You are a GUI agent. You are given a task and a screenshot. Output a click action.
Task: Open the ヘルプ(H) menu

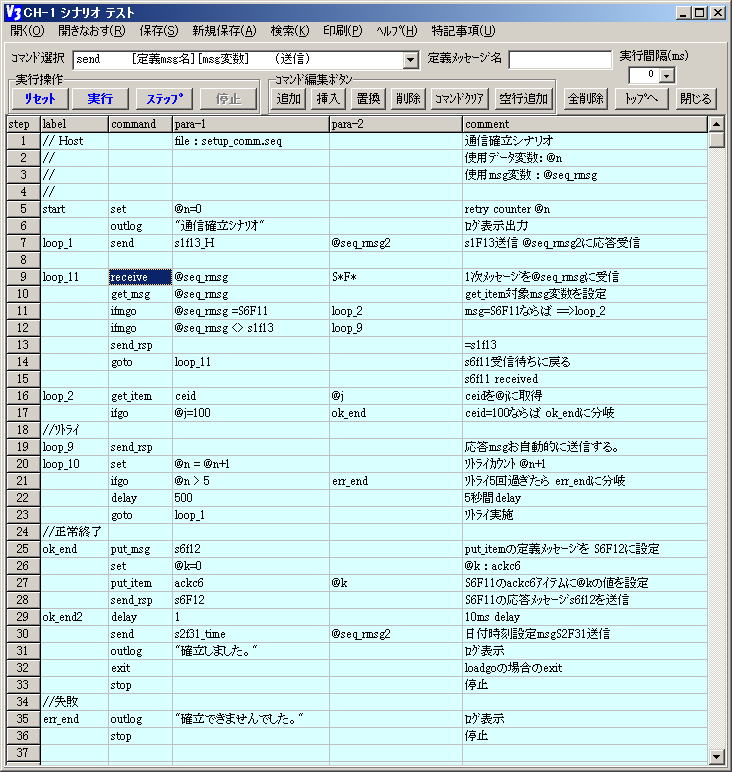[x=396, y=31]
